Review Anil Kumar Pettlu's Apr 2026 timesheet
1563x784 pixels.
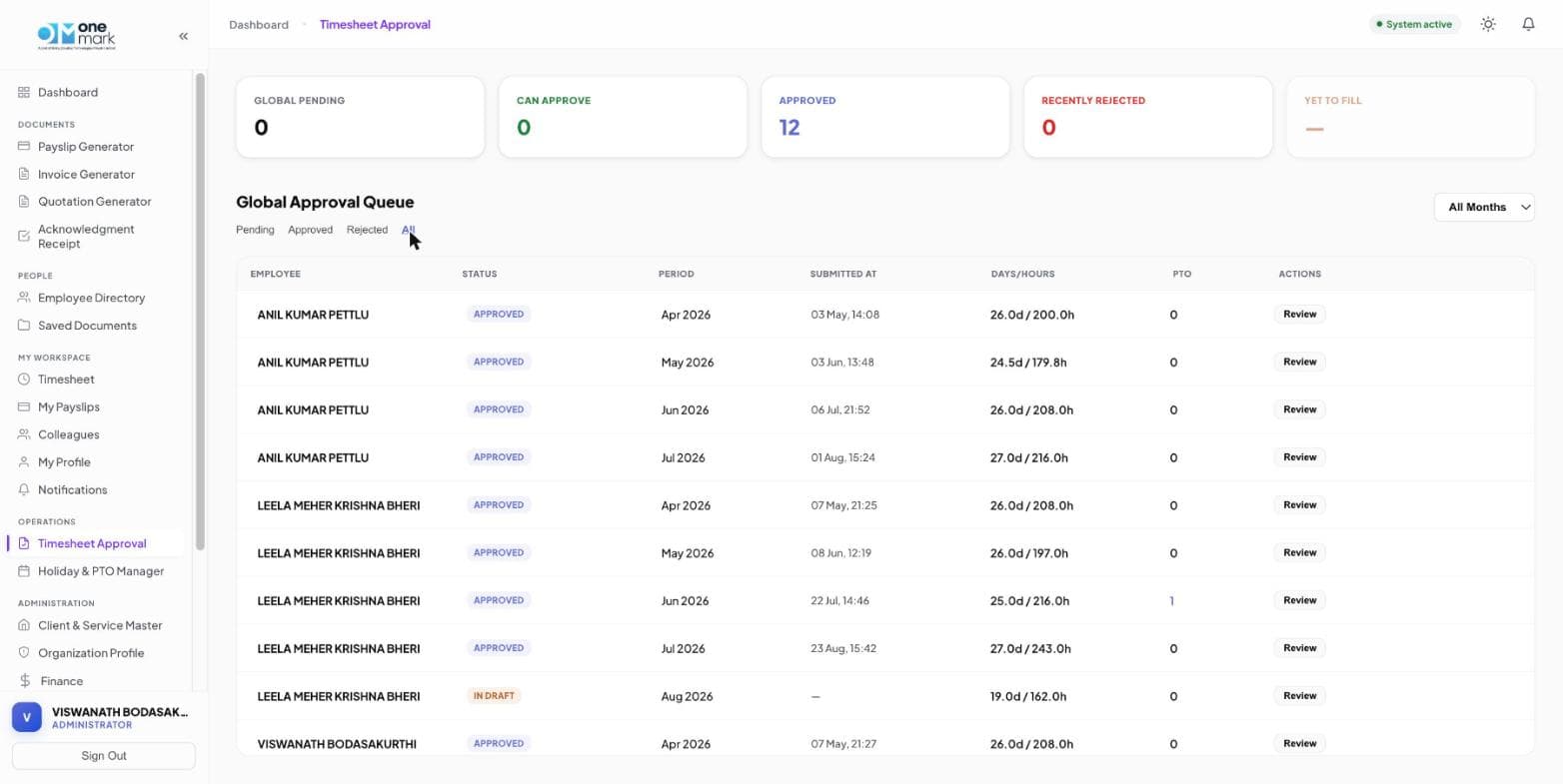(x=1299, y=314)
